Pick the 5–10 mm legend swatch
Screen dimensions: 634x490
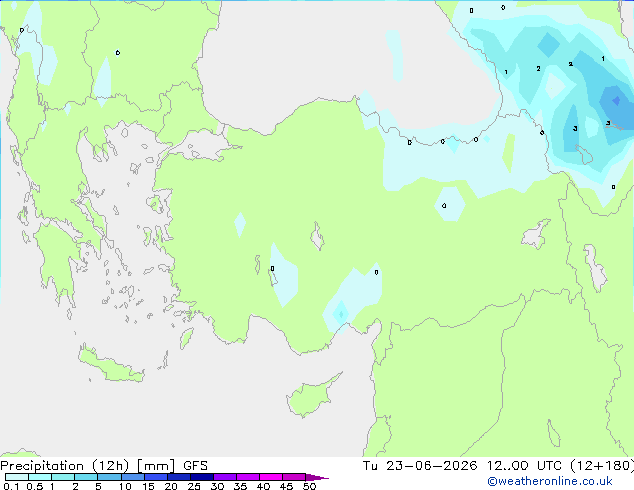(109, 477)
